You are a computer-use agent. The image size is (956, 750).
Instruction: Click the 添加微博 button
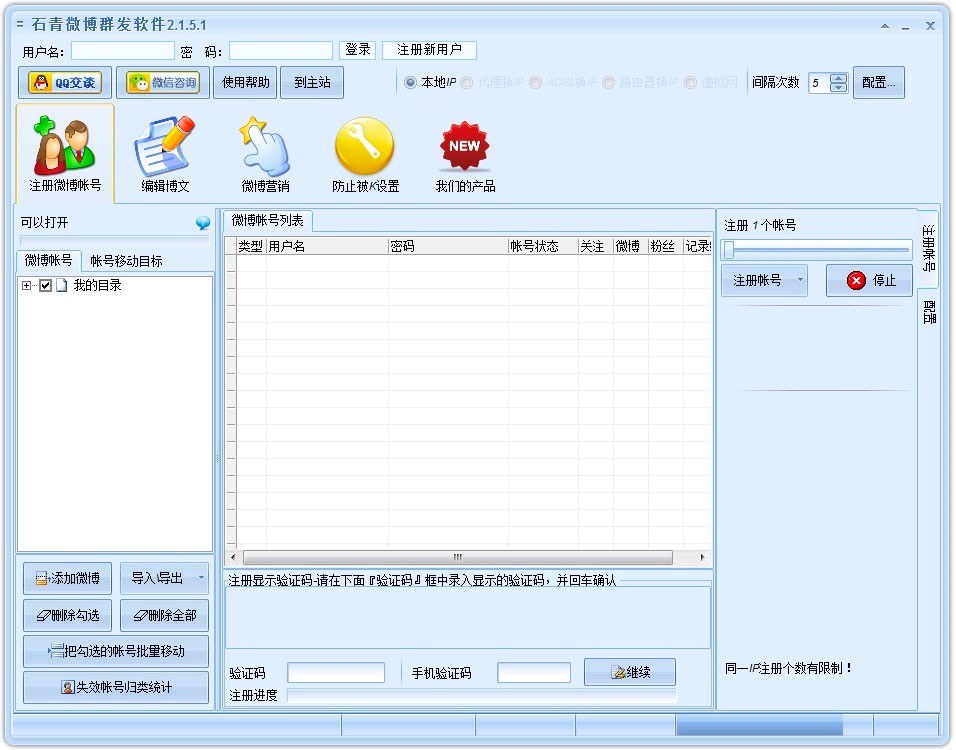click(x=68, y=578)
